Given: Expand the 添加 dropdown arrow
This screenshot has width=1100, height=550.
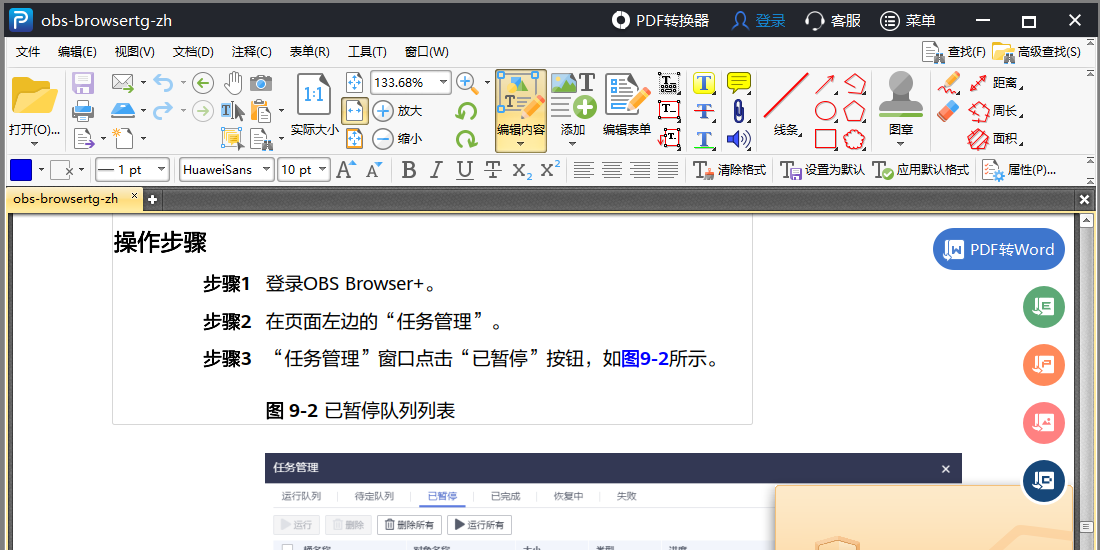Looking at the screenshot, I should click(572, 144).
